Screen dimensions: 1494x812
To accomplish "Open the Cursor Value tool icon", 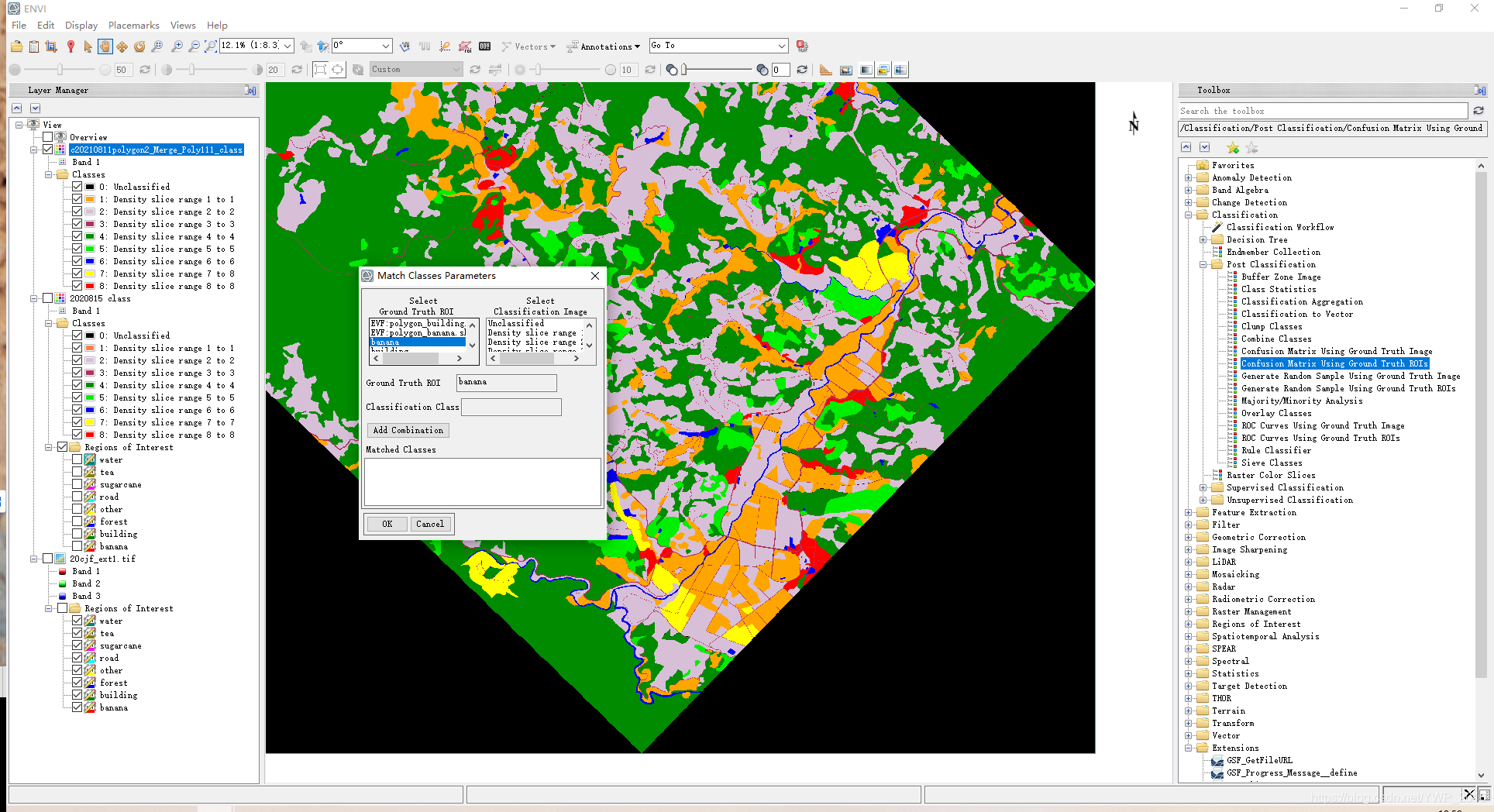I will (485, 46).
